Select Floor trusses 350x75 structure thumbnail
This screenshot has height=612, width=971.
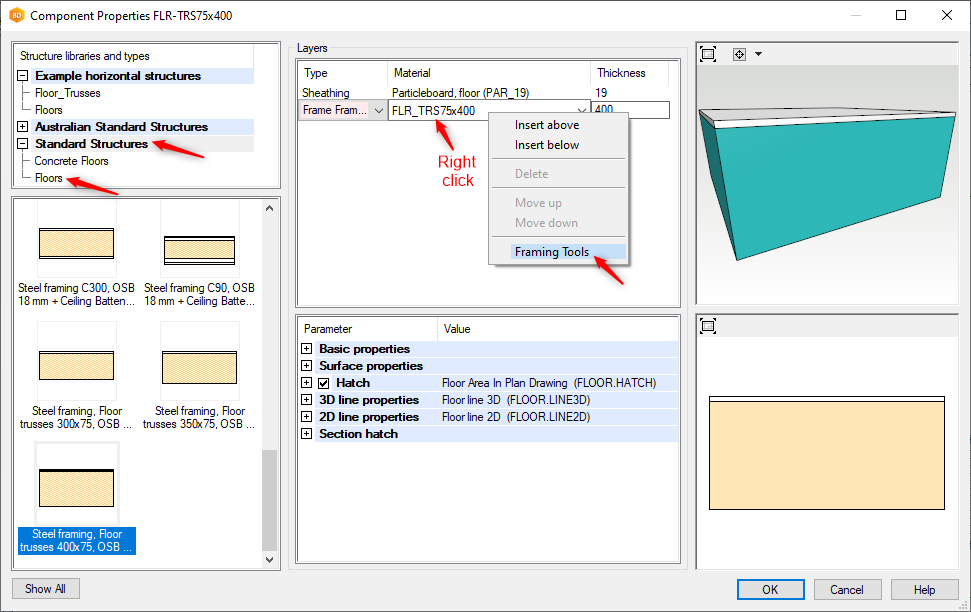pos(200,361)
